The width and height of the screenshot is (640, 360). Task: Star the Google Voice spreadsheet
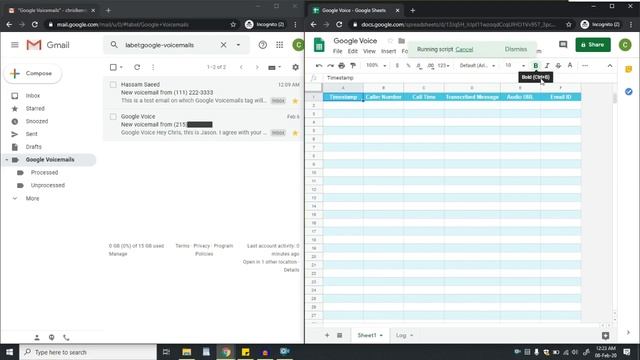390,41
